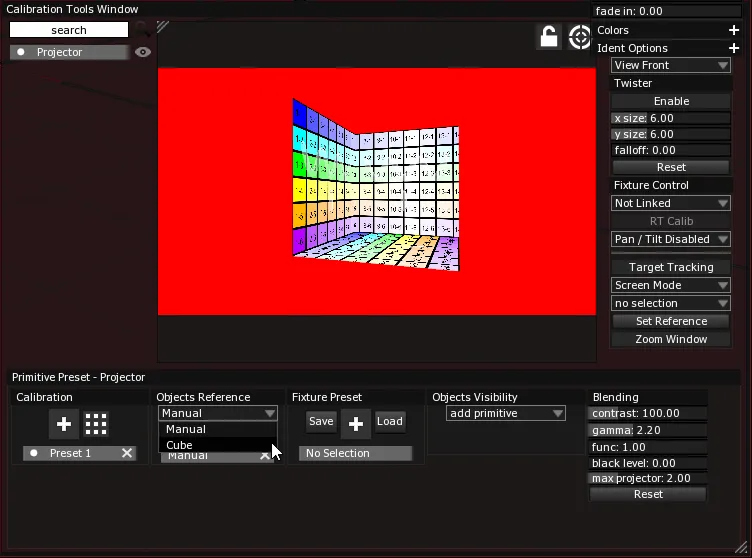
Task: Open the no selection dropdown
Action: [x=670, y=303]
